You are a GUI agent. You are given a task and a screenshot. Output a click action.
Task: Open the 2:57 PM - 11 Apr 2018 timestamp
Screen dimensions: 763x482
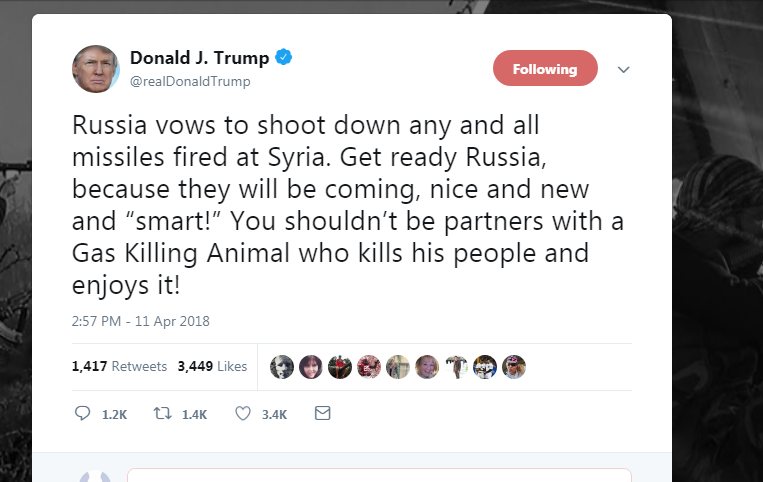click(x=140, y=321)
